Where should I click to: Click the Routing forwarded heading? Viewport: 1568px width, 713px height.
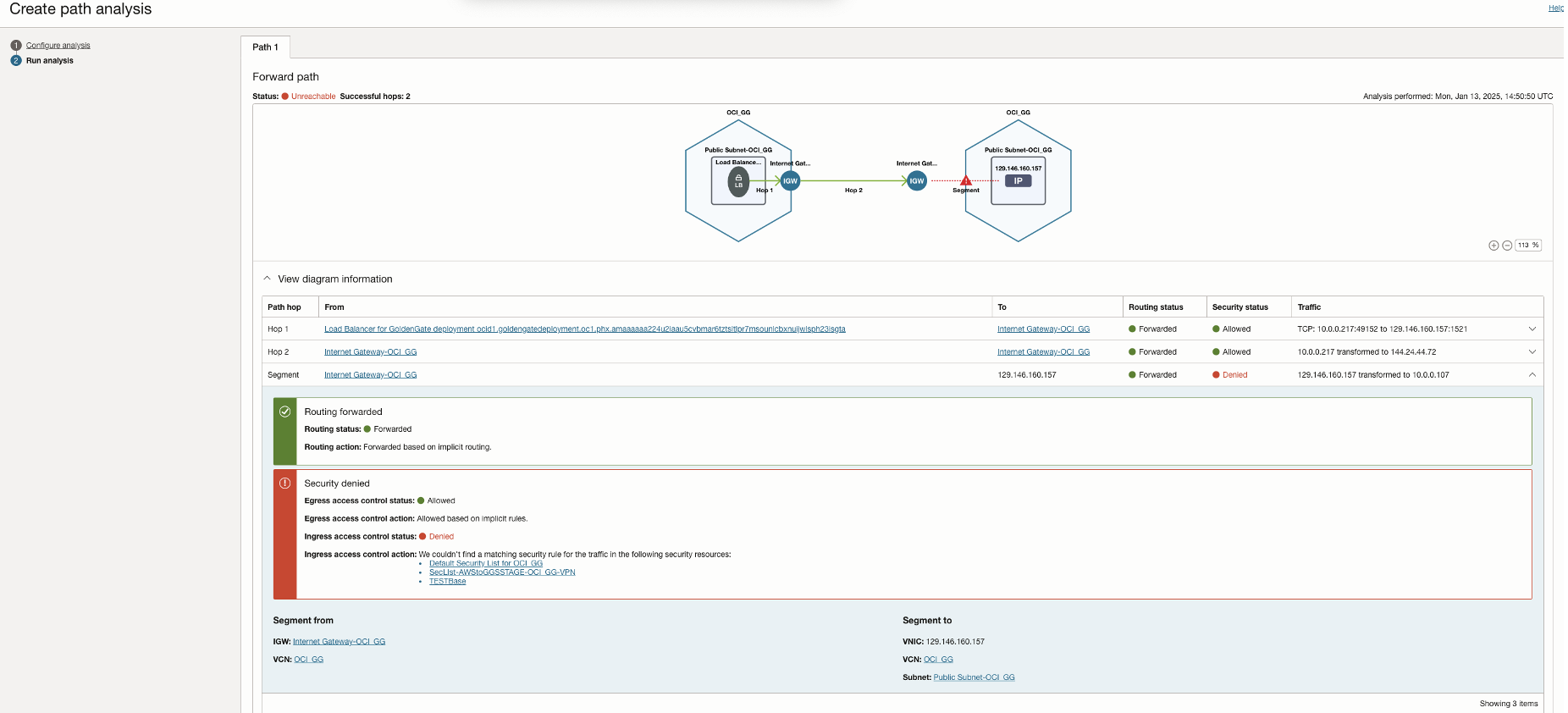tap(344, 412)
